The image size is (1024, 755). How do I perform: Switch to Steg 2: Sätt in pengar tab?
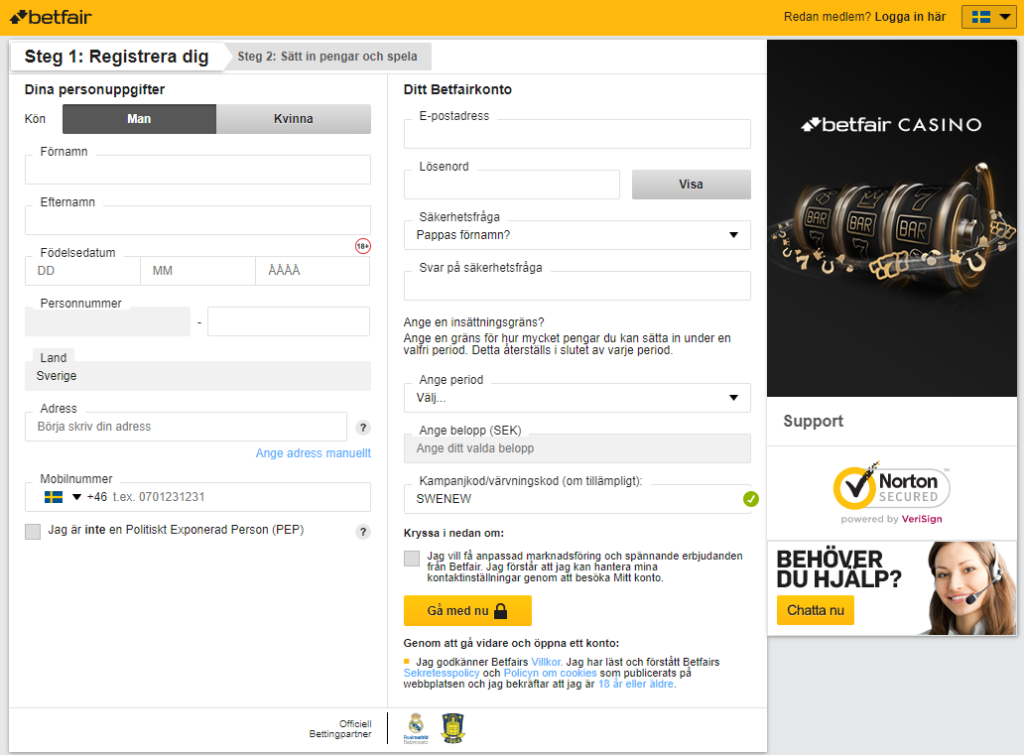(327, 57)
